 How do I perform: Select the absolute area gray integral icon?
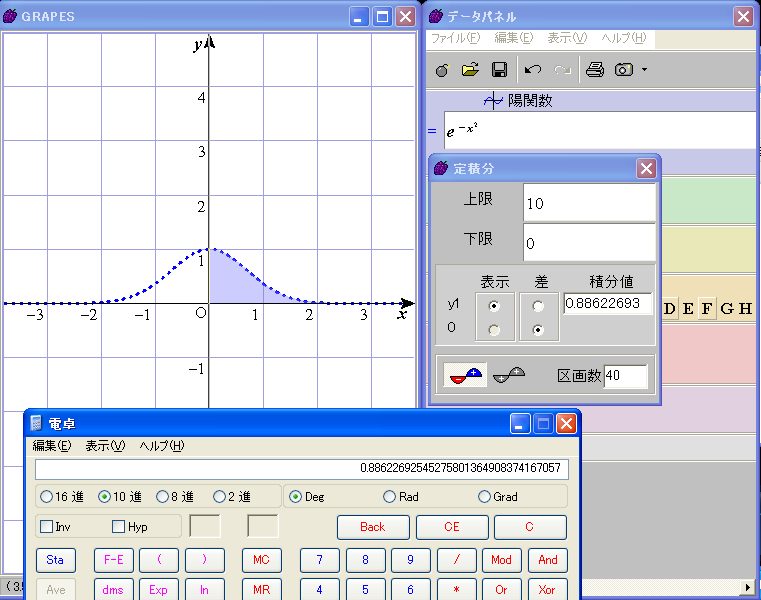click(x=509, y=376)
